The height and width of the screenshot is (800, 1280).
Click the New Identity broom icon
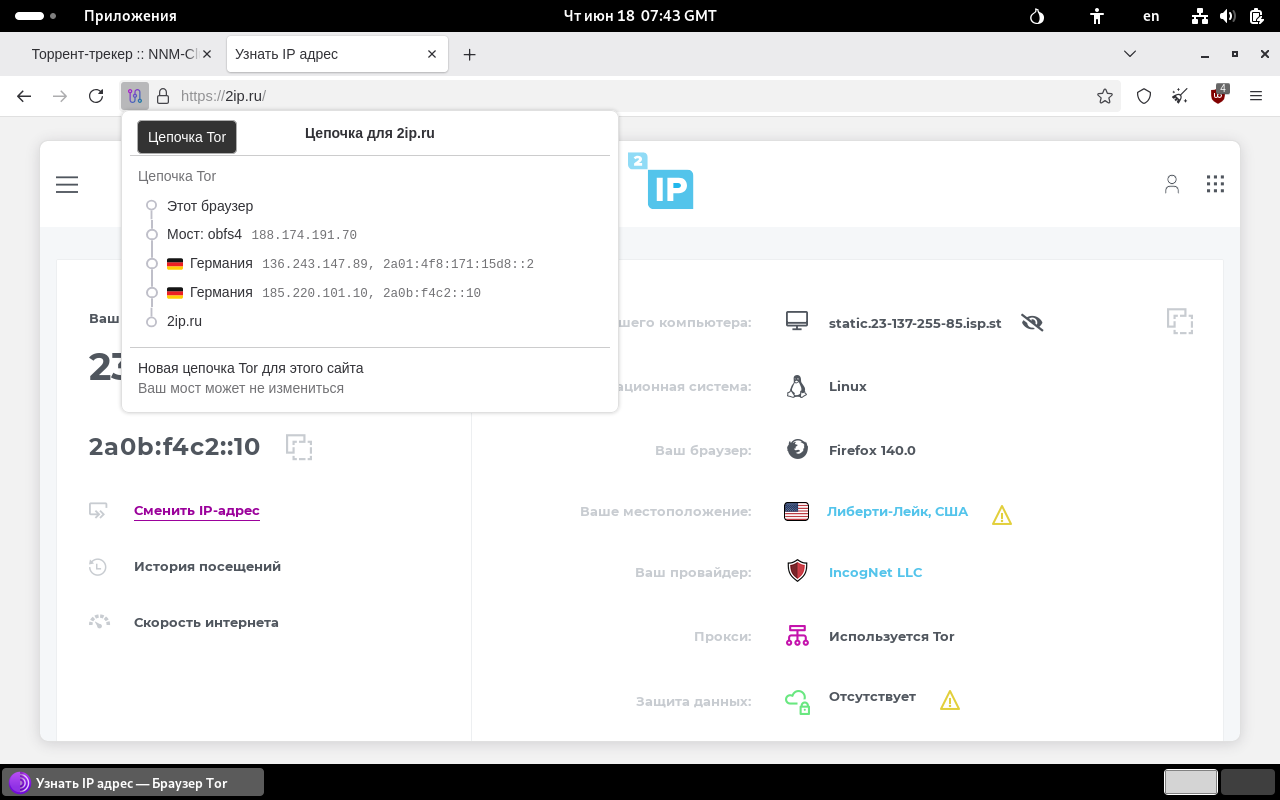pyautogui.click(x=1181, y=96)
